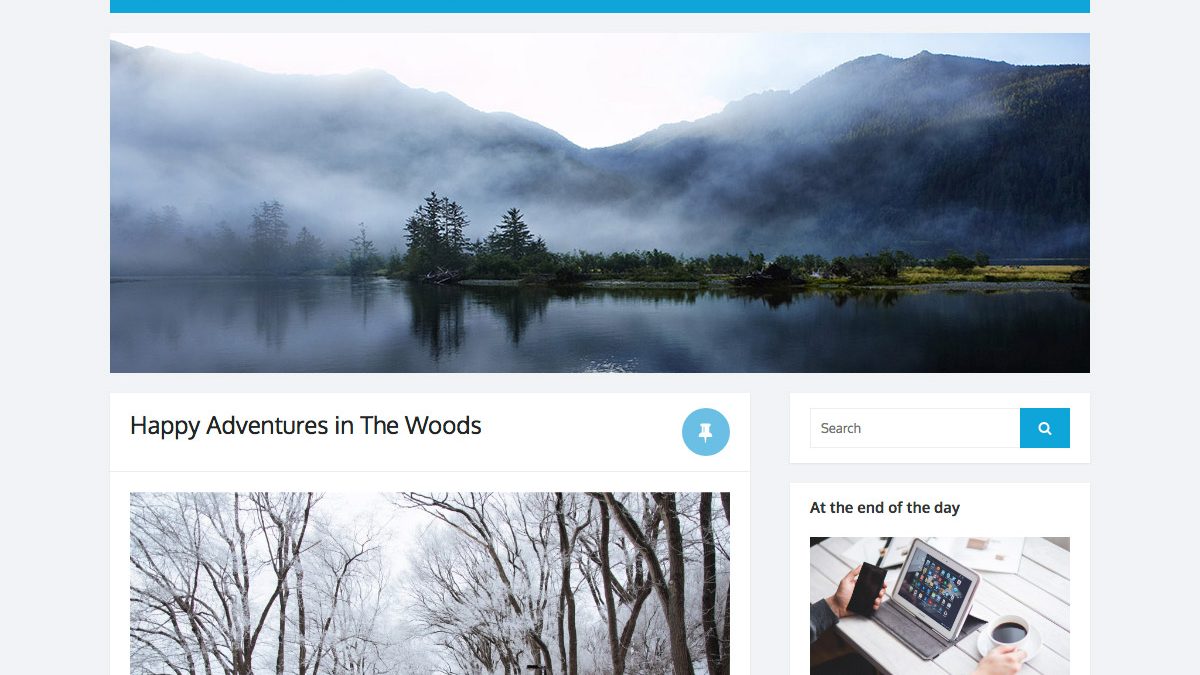Screen dimensions: 1200x675
Task: Click the magnifying glass search button
Action: point(1045,428)
